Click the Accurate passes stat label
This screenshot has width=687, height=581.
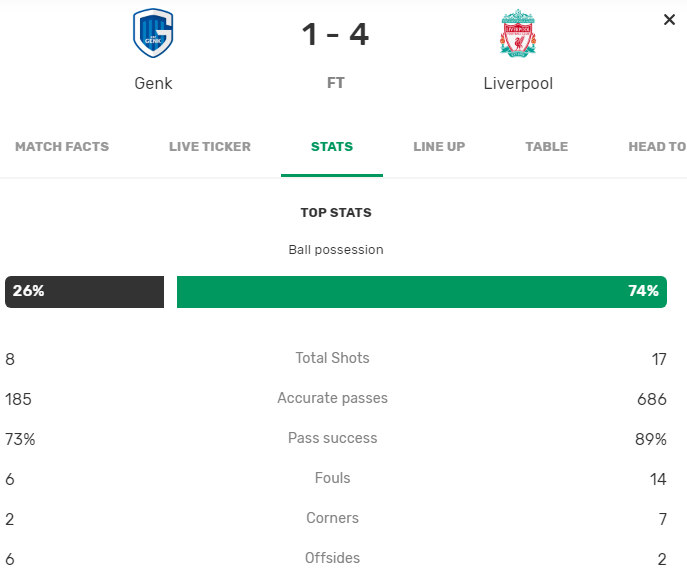[x=332, y=398]
